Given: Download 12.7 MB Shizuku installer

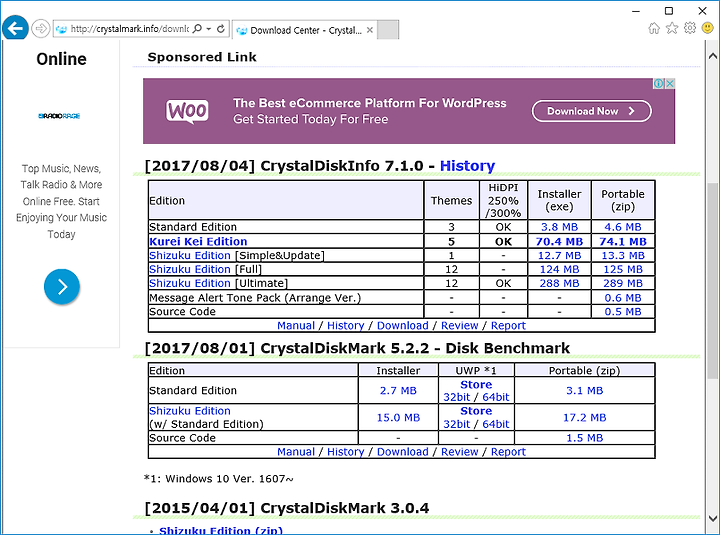Looking at the screenshot, I should [x=559, y=255].
